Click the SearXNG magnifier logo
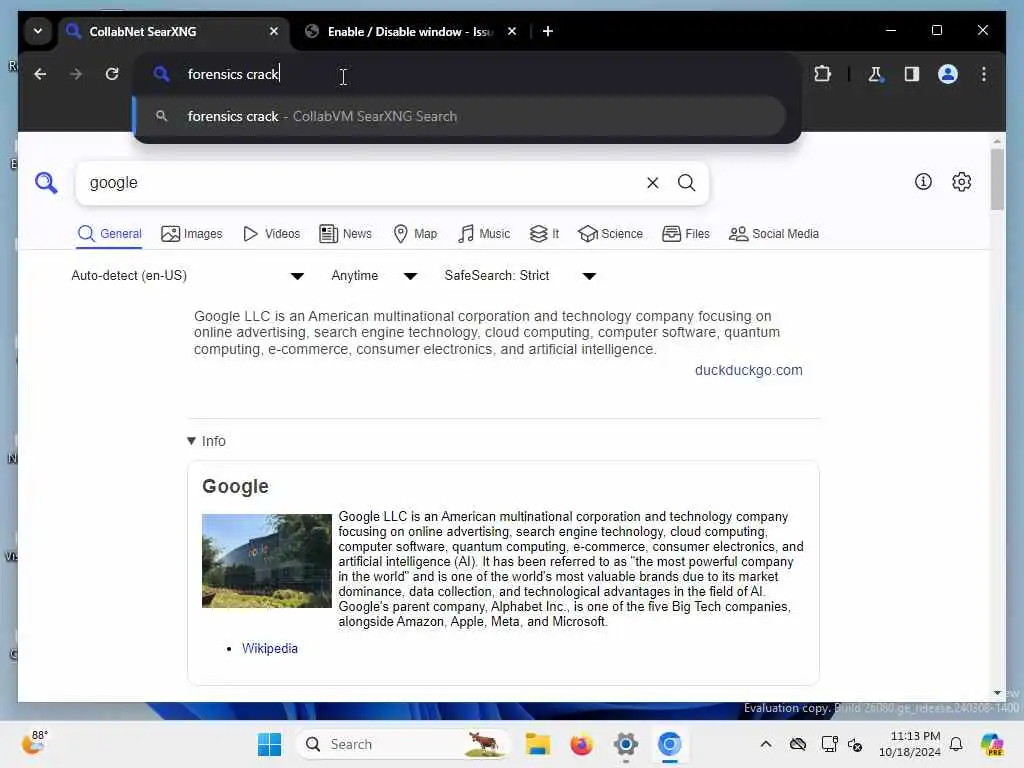Screen dimensions: 1024x768 pos(46,183)
